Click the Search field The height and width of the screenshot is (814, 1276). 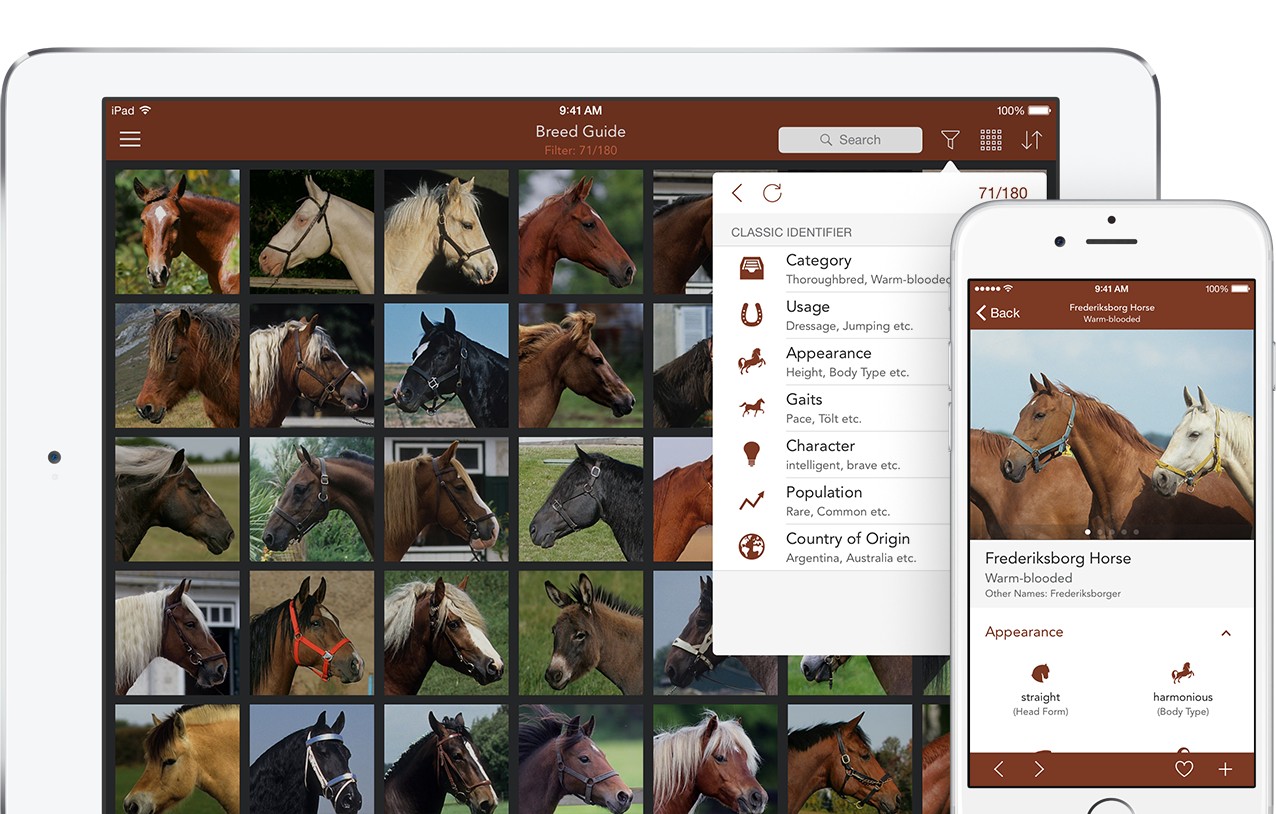(x=850, y=140)
